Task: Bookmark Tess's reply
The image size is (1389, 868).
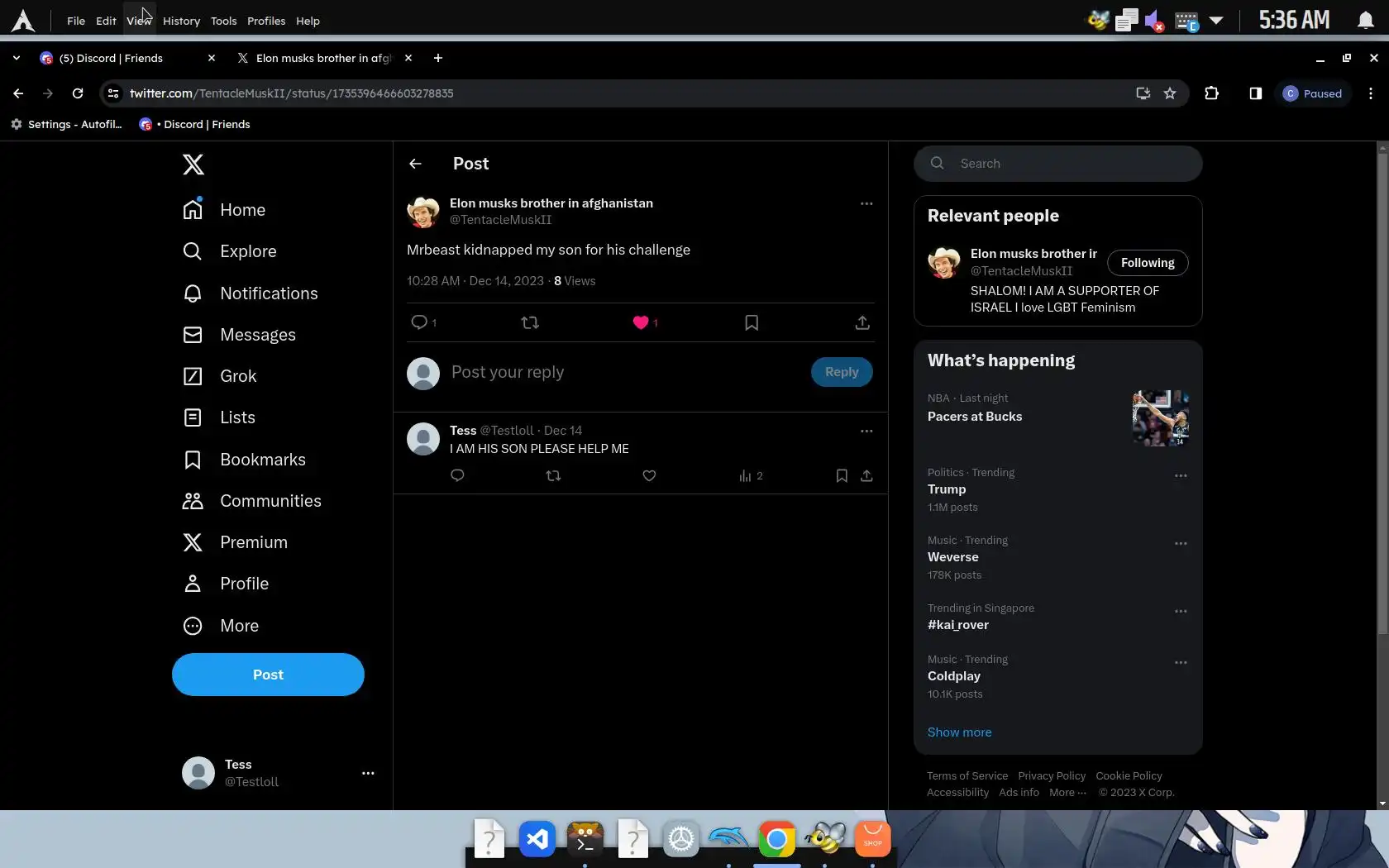Action: [x=842, y=475]
